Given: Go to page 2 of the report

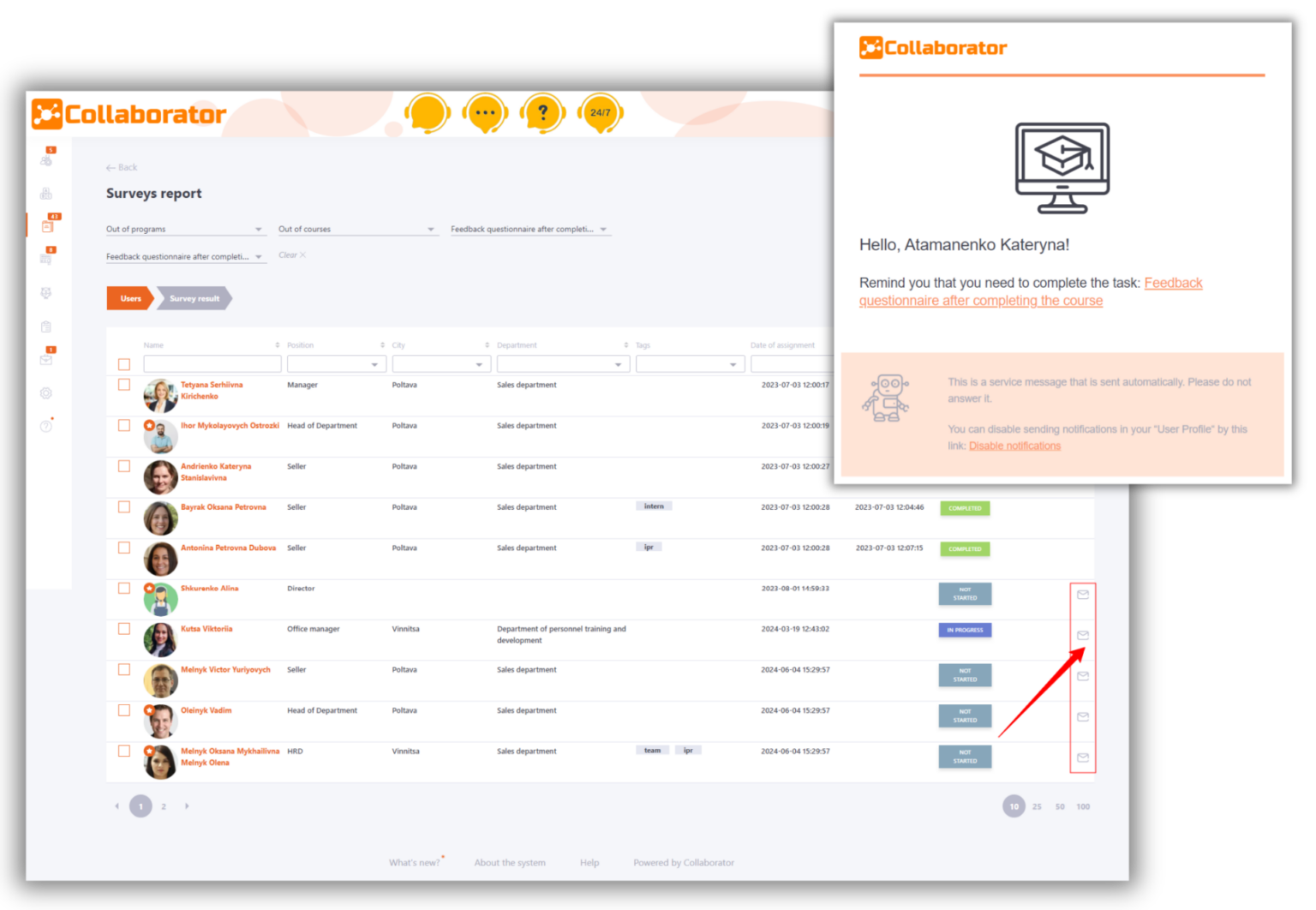Looking at the screenshot, I should click(163, 806).
